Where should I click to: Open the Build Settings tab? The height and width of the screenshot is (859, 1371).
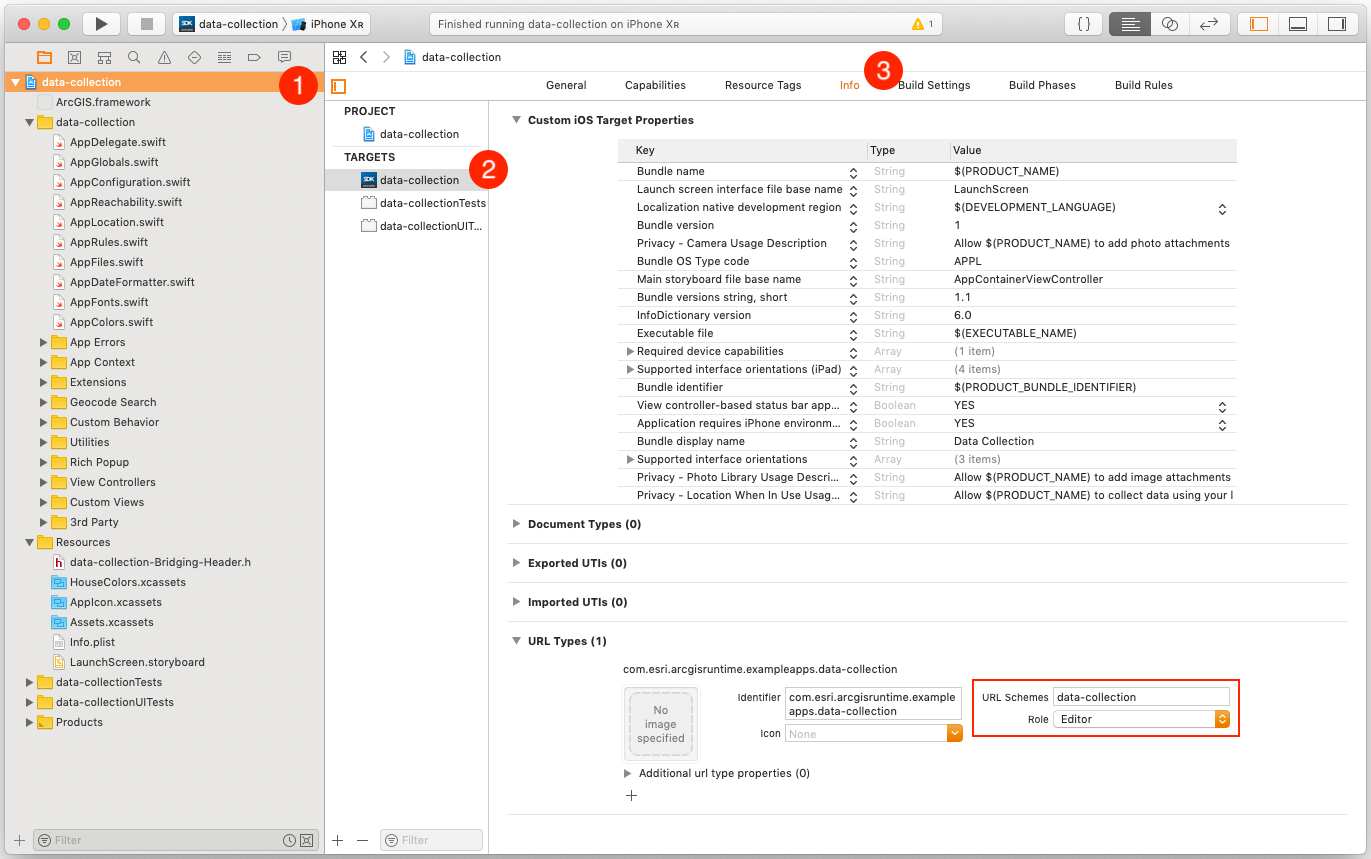tap(934, 85)
